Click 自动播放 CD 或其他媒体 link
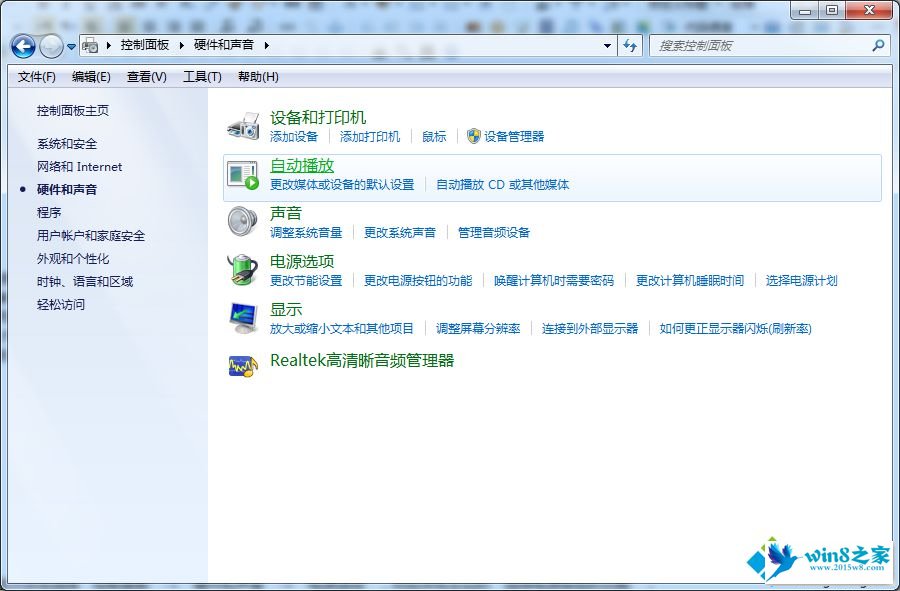Image resolution: width=900 pixels, height=591 pixels. click(x=503, y=185)
